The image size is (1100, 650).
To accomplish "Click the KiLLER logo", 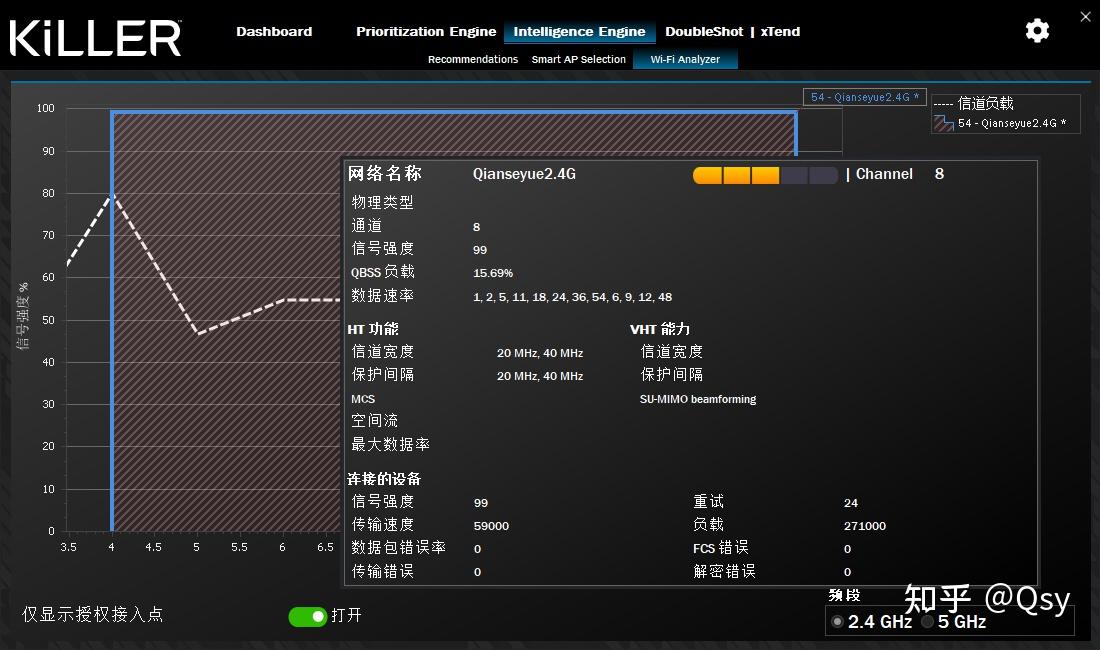I will [x=95, y=37].
